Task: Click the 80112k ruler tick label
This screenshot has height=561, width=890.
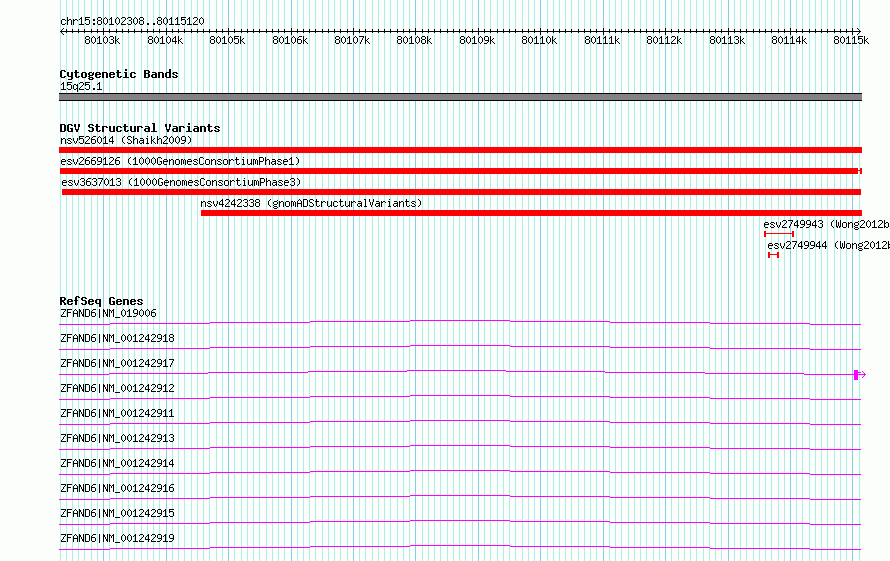Action: [664, 40]
